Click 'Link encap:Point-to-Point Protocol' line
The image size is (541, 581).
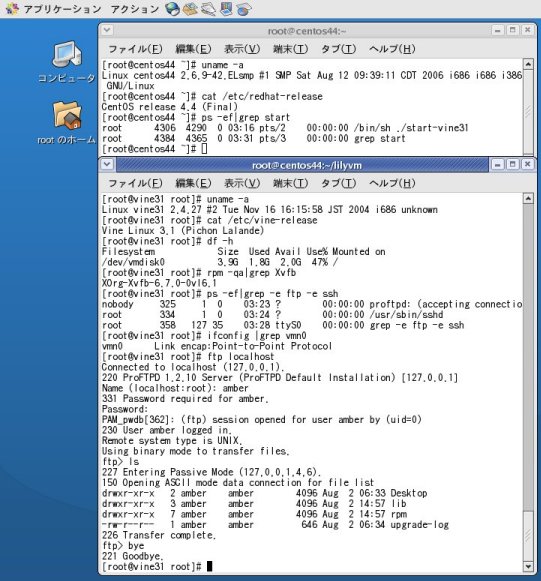pyautogui.click(x=243, y=346)
